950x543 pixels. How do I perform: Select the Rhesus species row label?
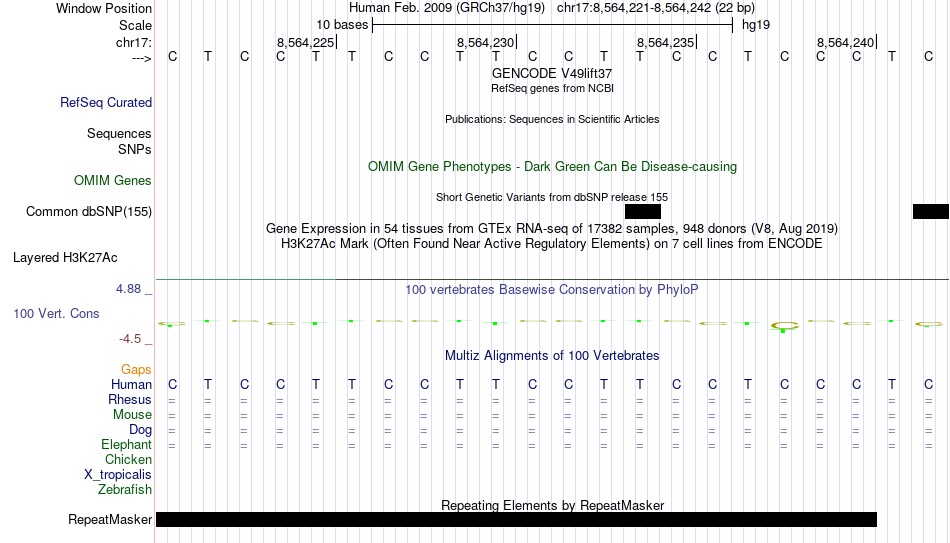130,399
